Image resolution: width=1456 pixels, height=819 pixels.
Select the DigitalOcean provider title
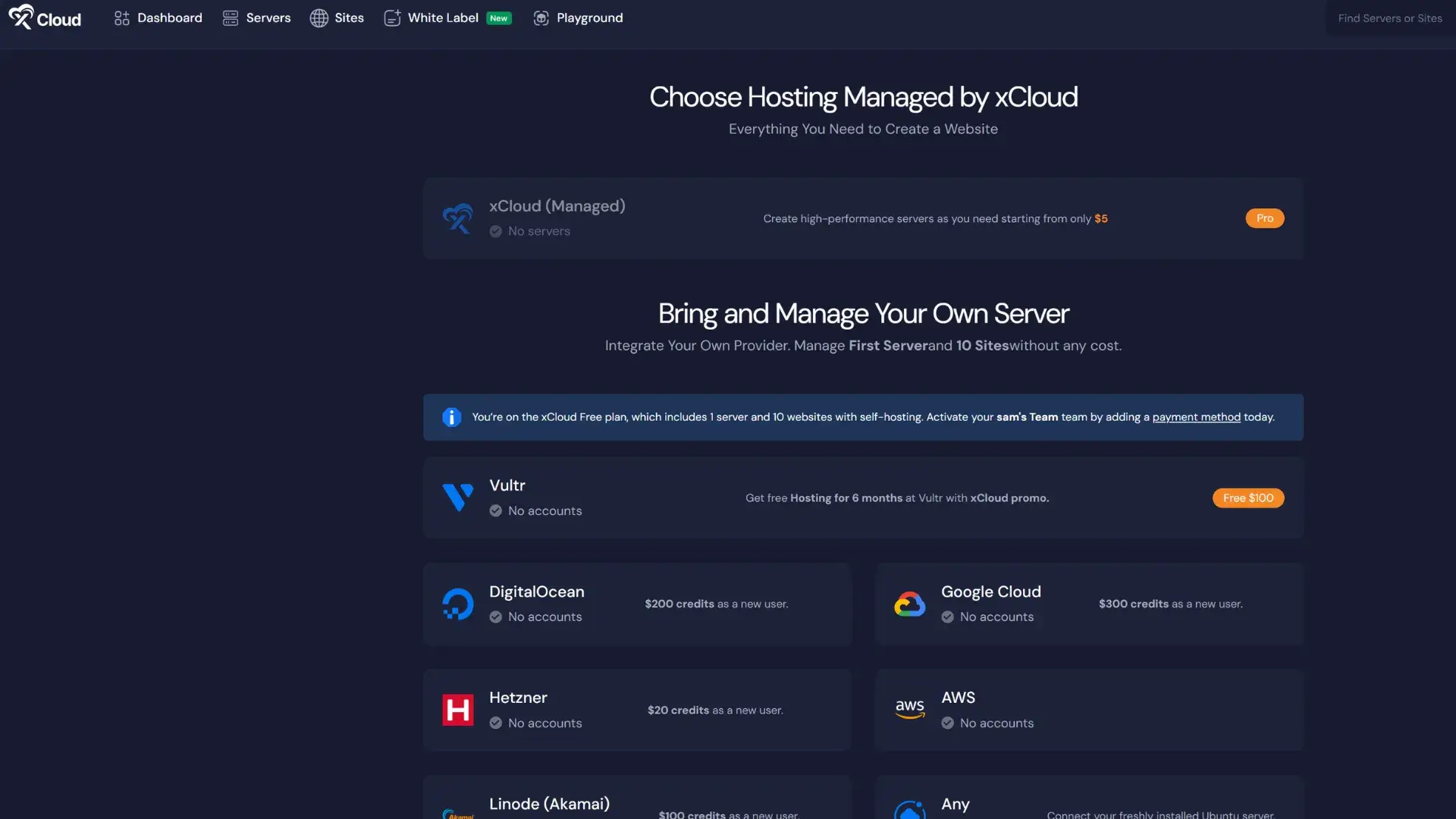coord(537,591)
